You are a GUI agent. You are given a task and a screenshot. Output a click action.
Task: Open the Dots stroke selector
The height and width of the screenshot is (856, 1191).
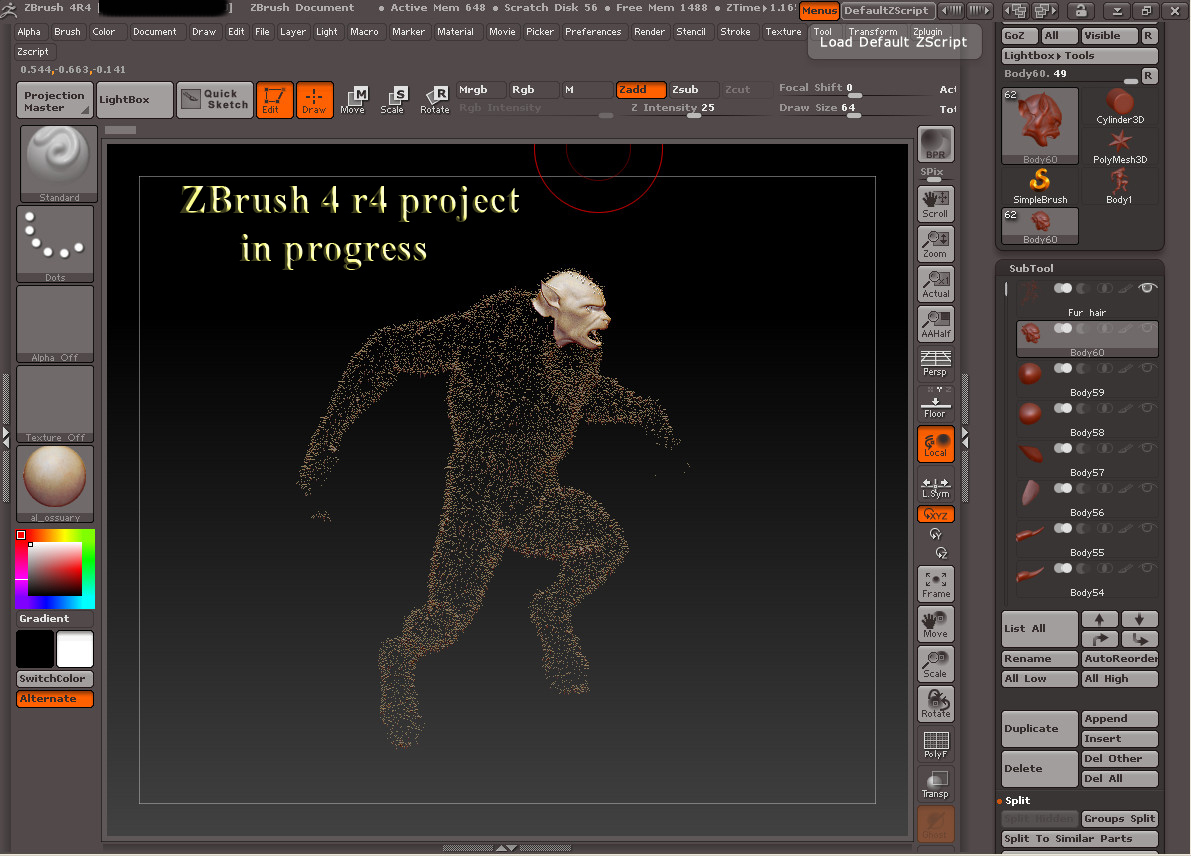click(x=55, y=244)
